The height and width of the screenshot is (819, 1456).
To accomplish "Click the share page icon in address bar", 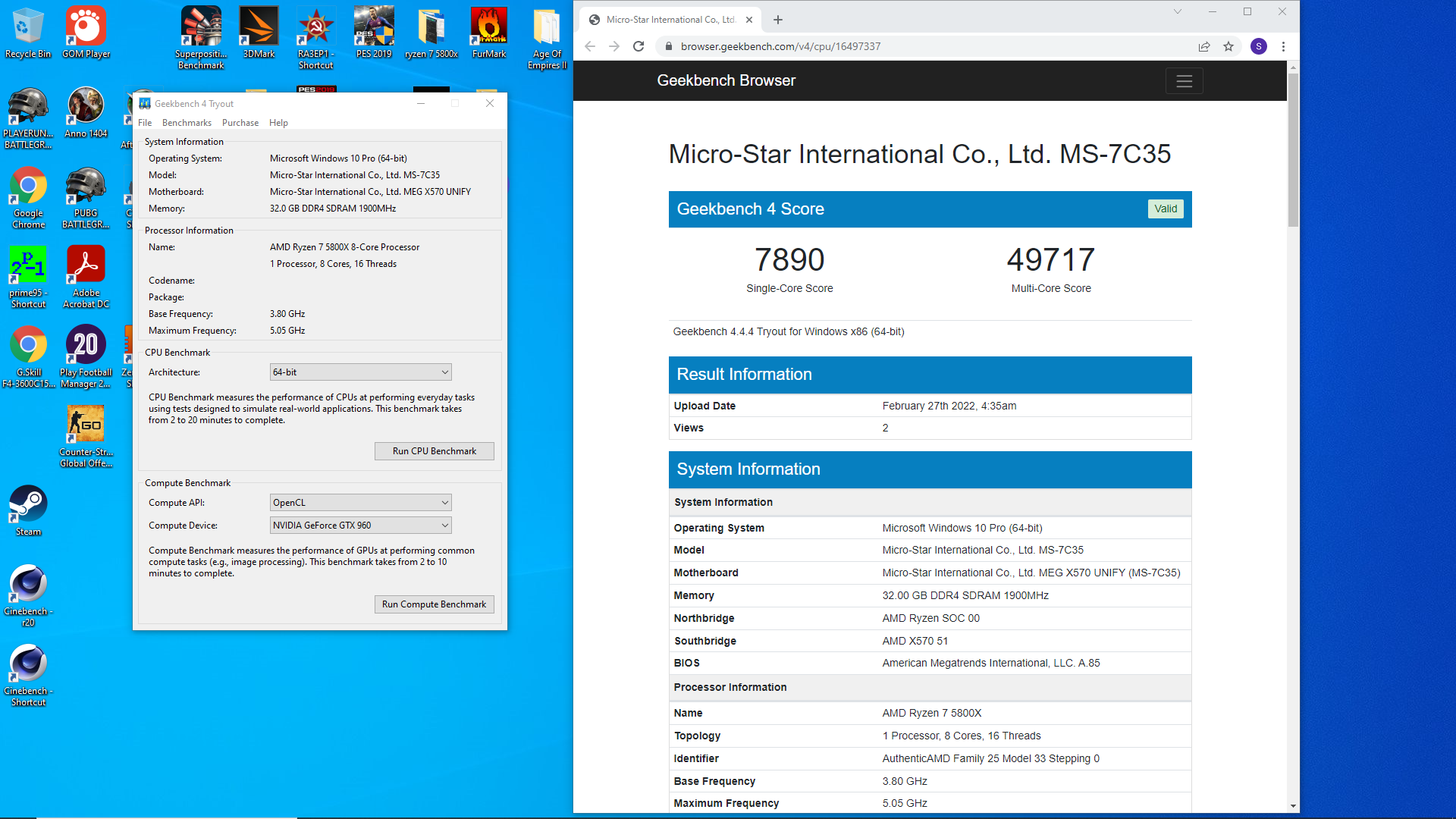I will [1204, 46].
